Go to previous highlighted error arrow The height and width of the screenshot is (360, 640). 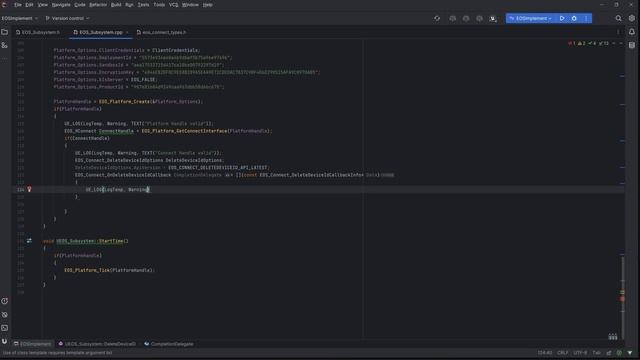point(613,43)
